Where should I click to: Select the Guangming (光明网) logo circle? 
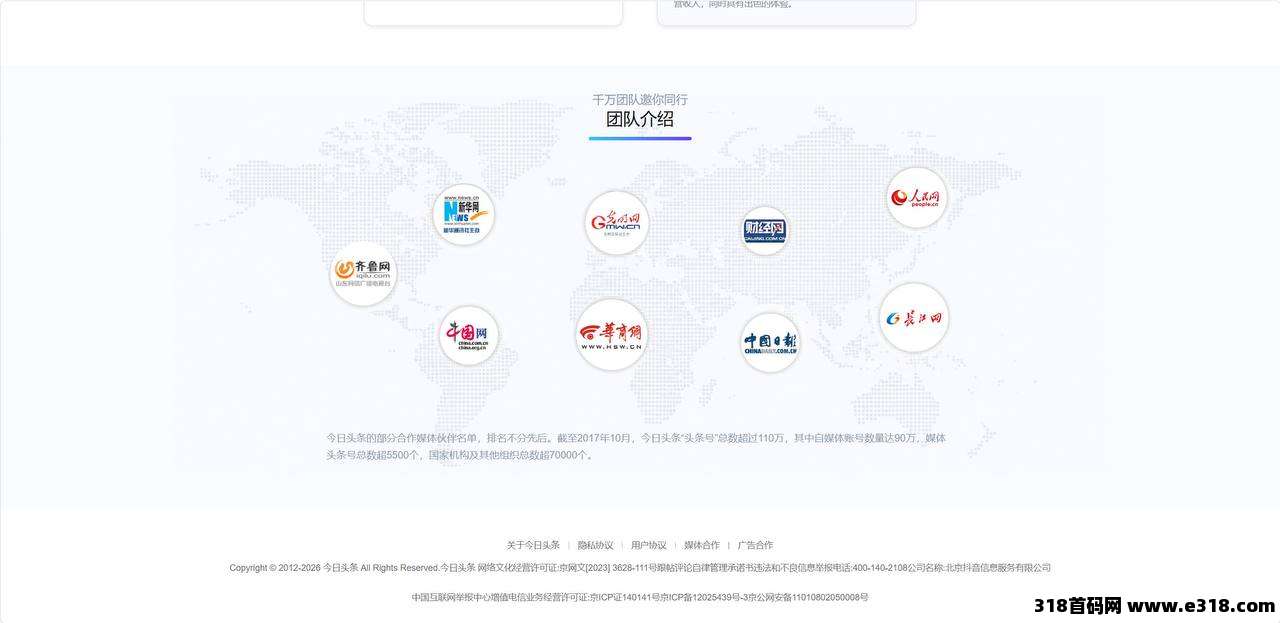point(616,222)
